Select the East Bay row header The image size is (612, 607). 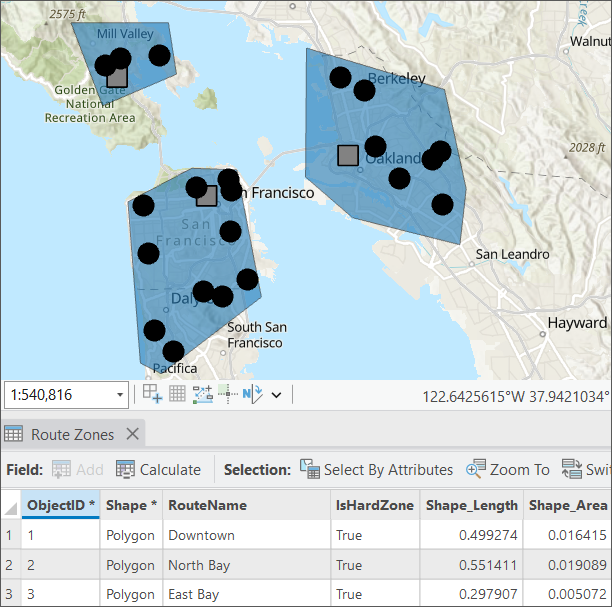pos(10,594)
